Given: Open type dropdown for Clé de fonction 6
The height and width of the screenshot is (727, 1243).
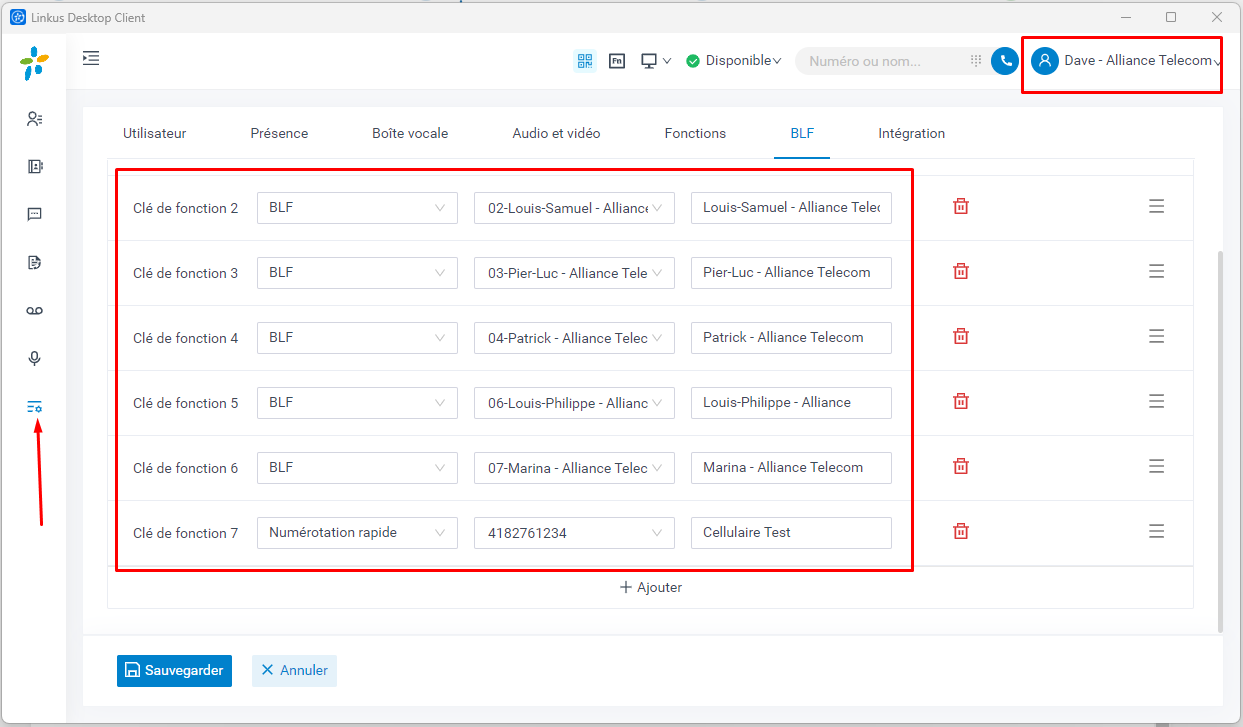Looking at the screenshot, I should pos(357,468).
